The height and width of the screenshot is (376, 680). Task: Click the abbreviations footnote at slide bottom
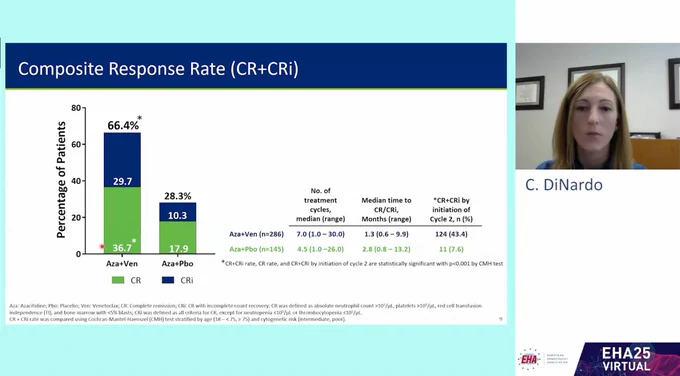click(245, 312)
